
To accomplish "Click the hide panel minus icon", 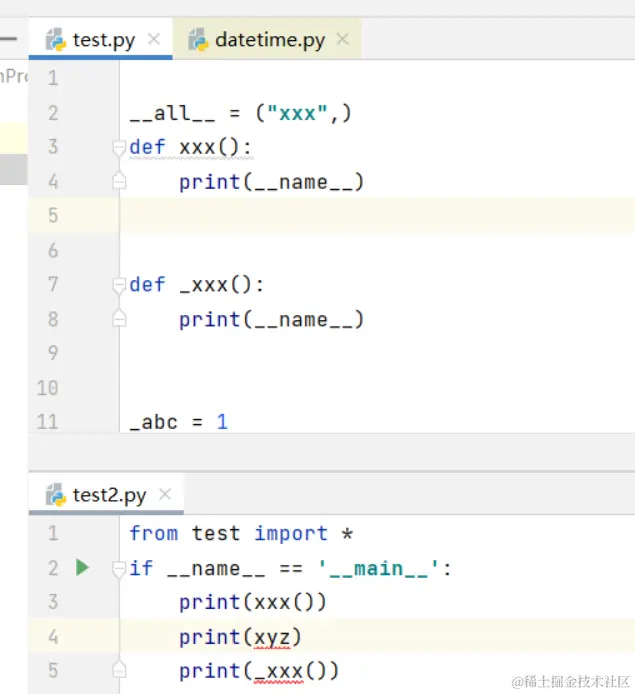I will click(8, 39).
